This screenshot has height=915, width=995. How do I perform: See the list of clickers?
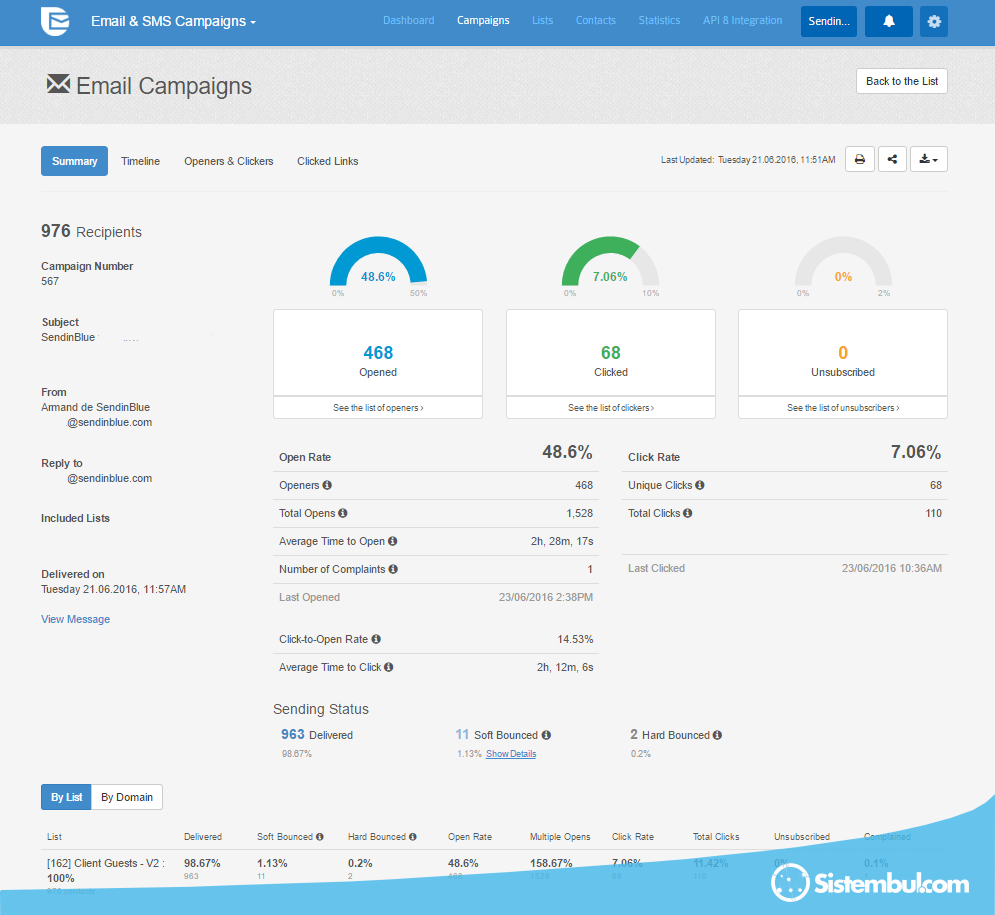pyautogui.click(x=610, y=407)
